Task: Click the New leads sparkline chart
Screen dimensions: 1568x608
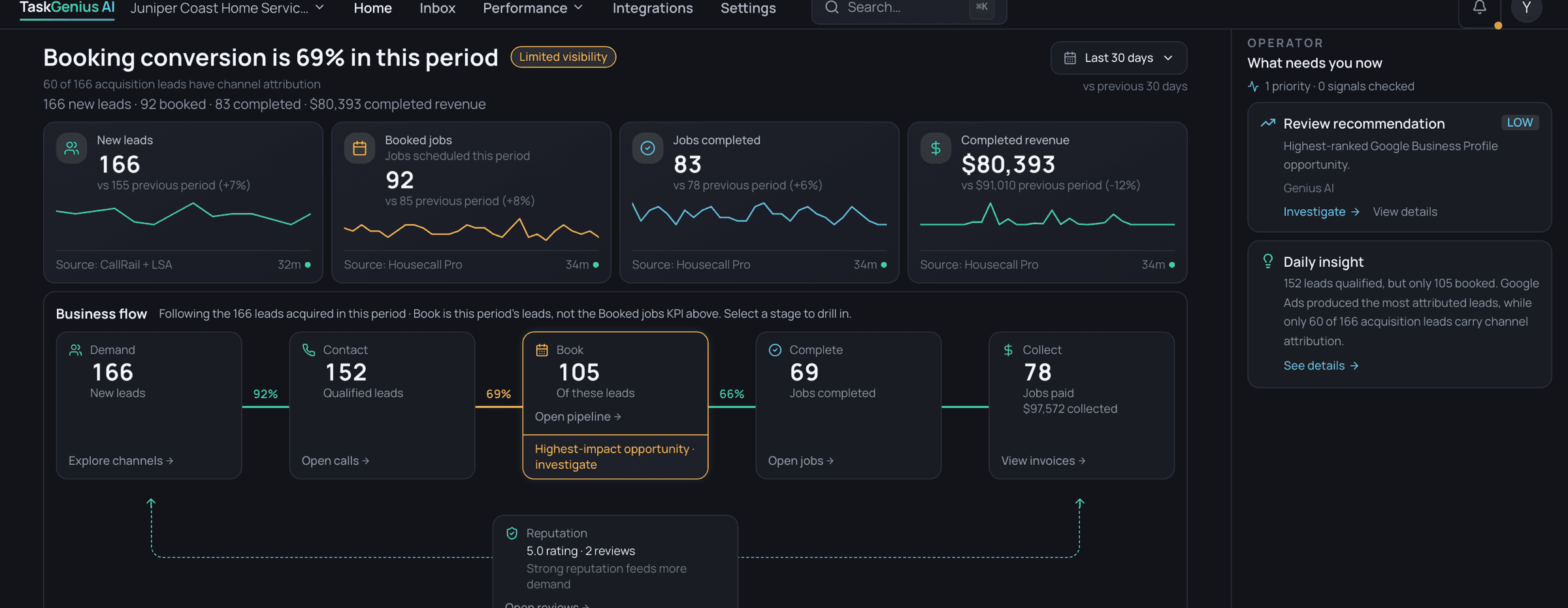Action: click(x=183, y=214)
